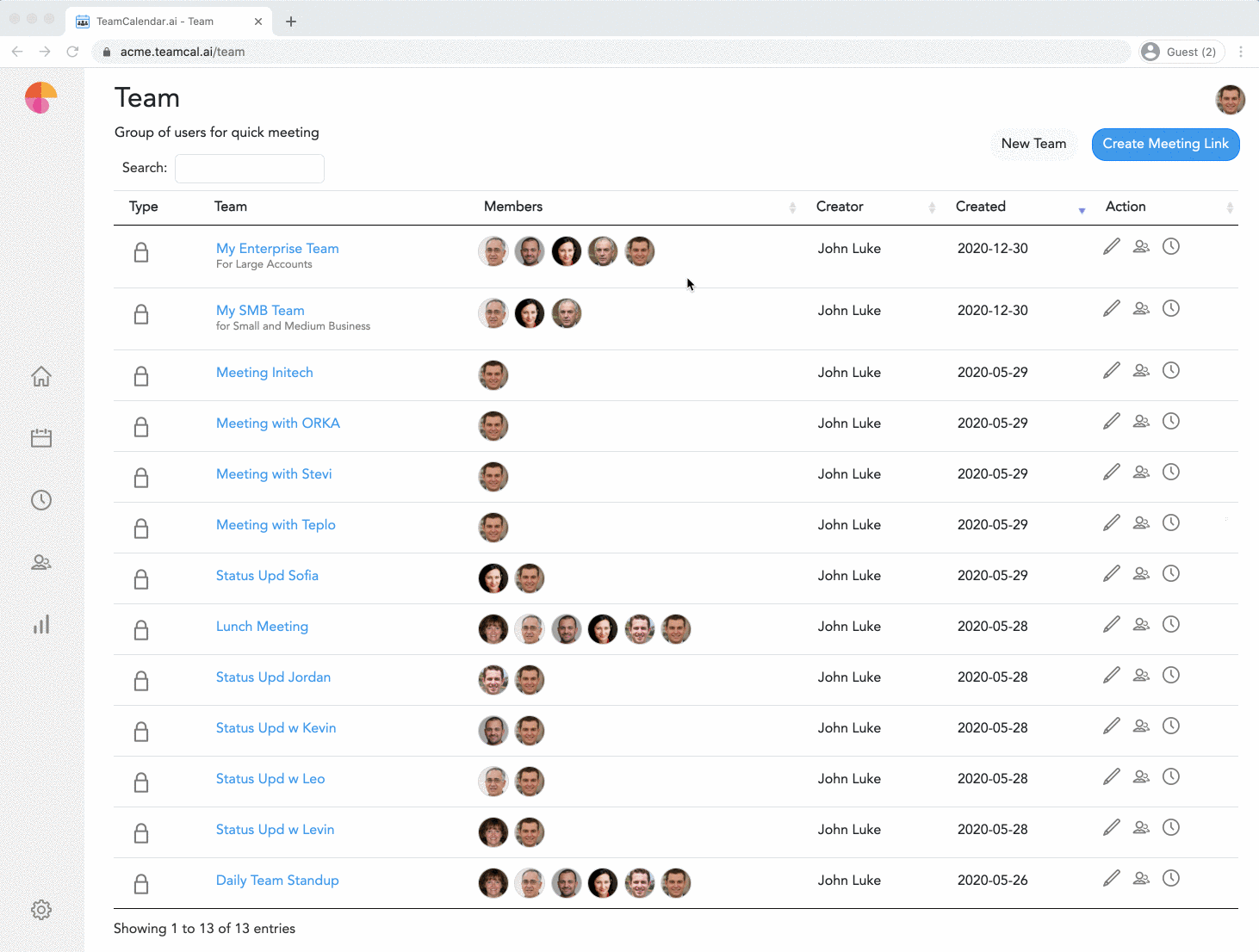Sort by the Action column header
This screenshot has height=952, width=1259.
1126,207
